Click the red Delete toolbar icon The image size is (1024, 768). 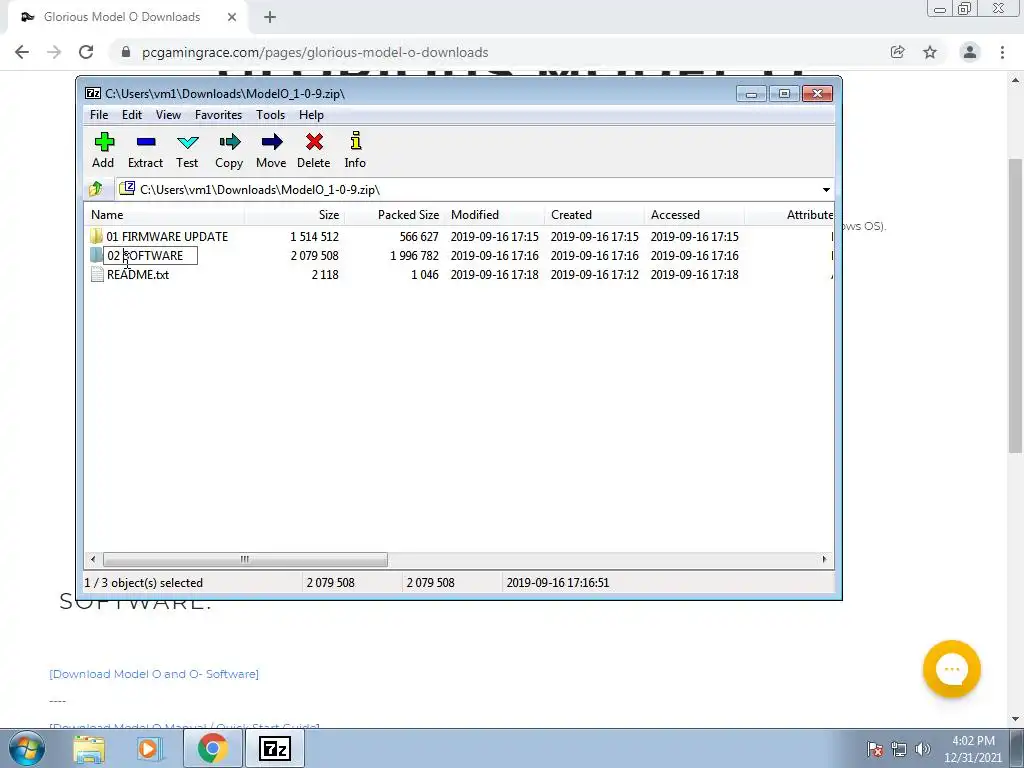coord(313,150)
